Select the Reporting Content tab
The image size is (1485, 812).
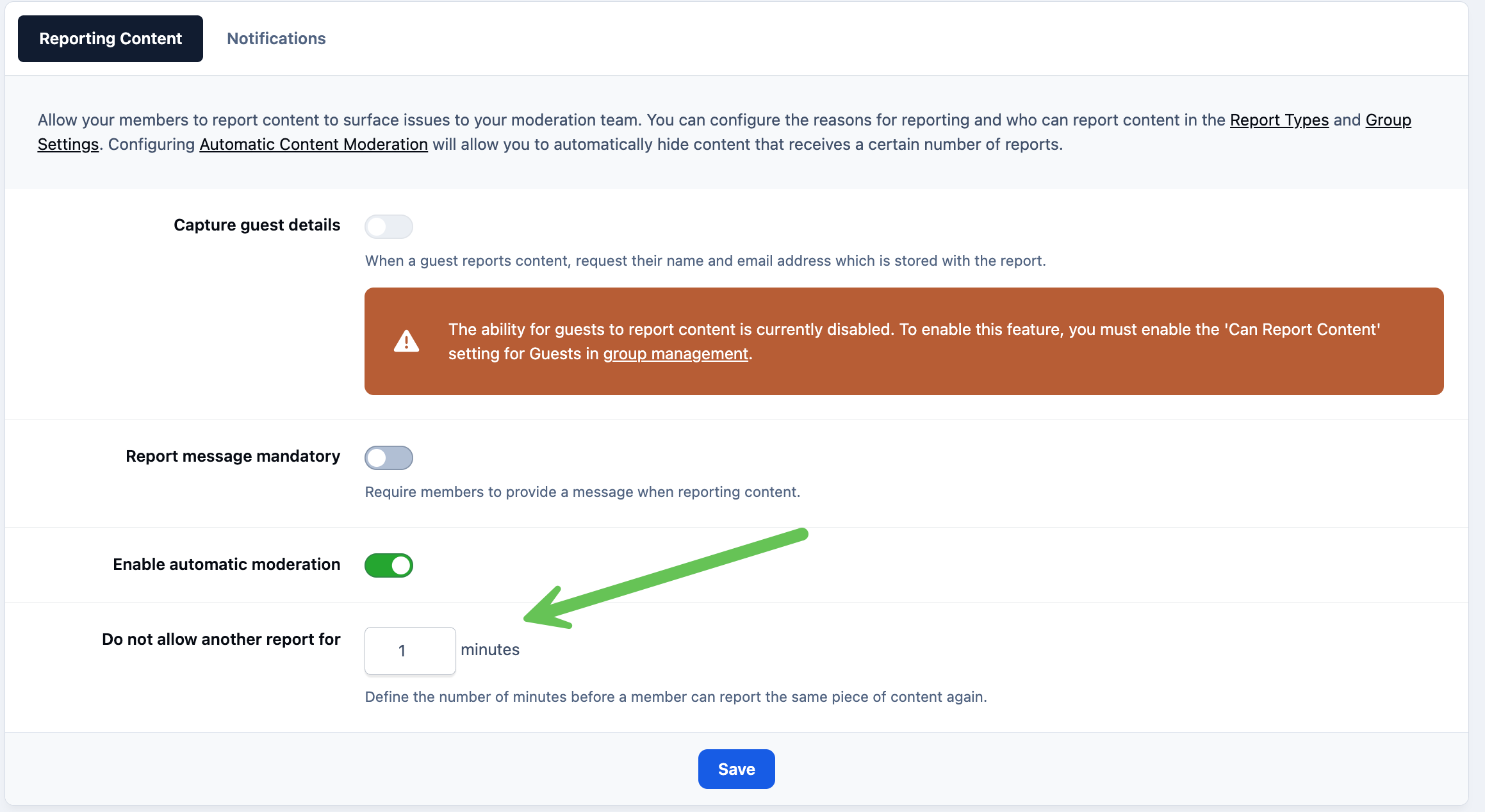pos(110,38)
